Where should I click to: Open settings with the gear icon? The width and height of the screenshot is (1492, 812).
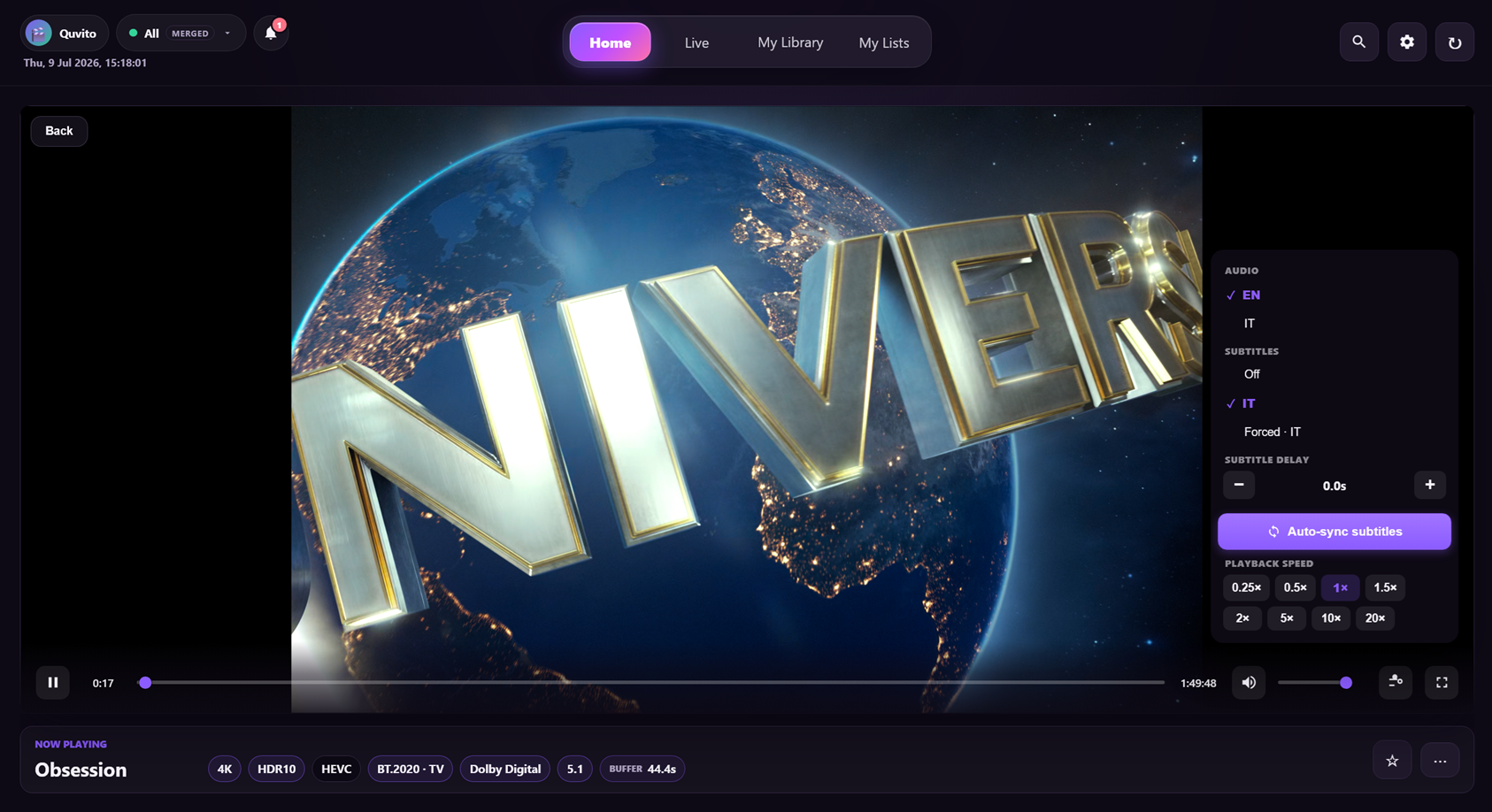click(x=1407, y=42)
